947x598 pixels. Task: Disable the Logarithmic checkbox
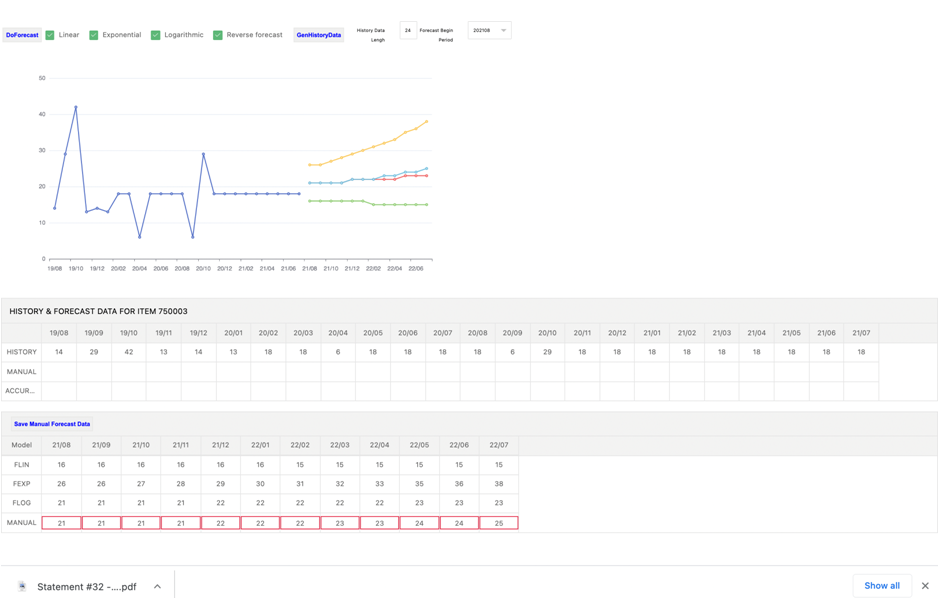155,35
